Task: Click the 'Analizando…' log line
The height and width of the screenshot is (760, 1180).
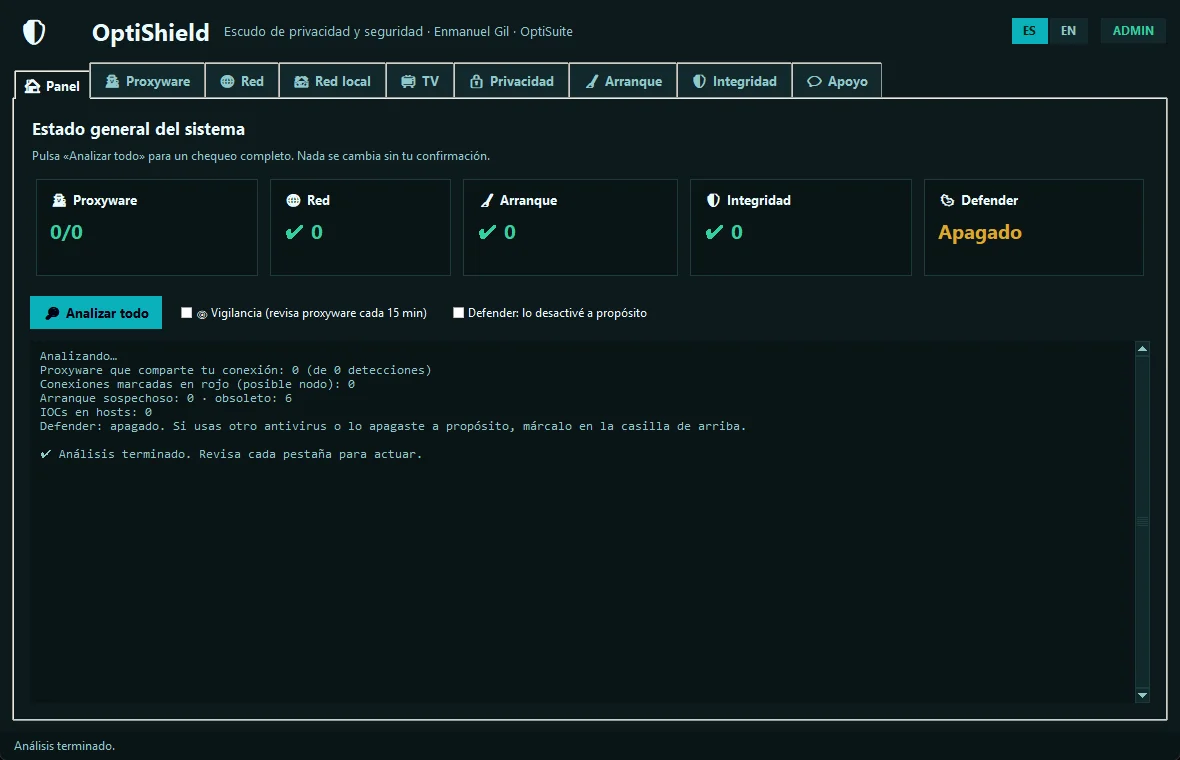Action: [x=78, y=356]
